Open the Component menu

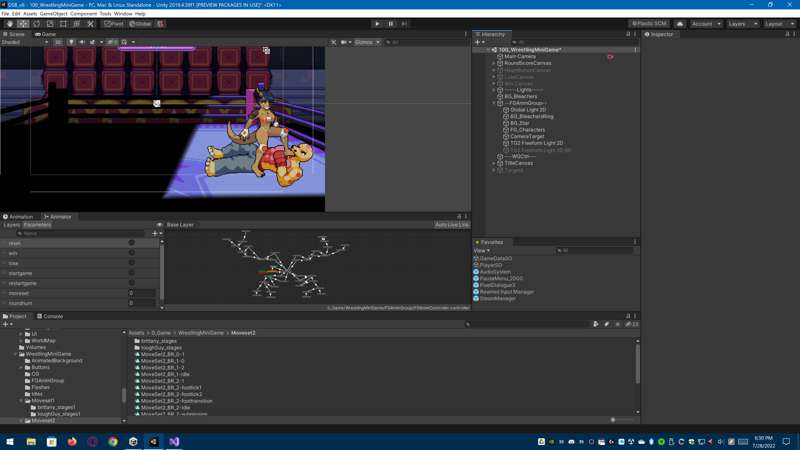tap(83, 14)
